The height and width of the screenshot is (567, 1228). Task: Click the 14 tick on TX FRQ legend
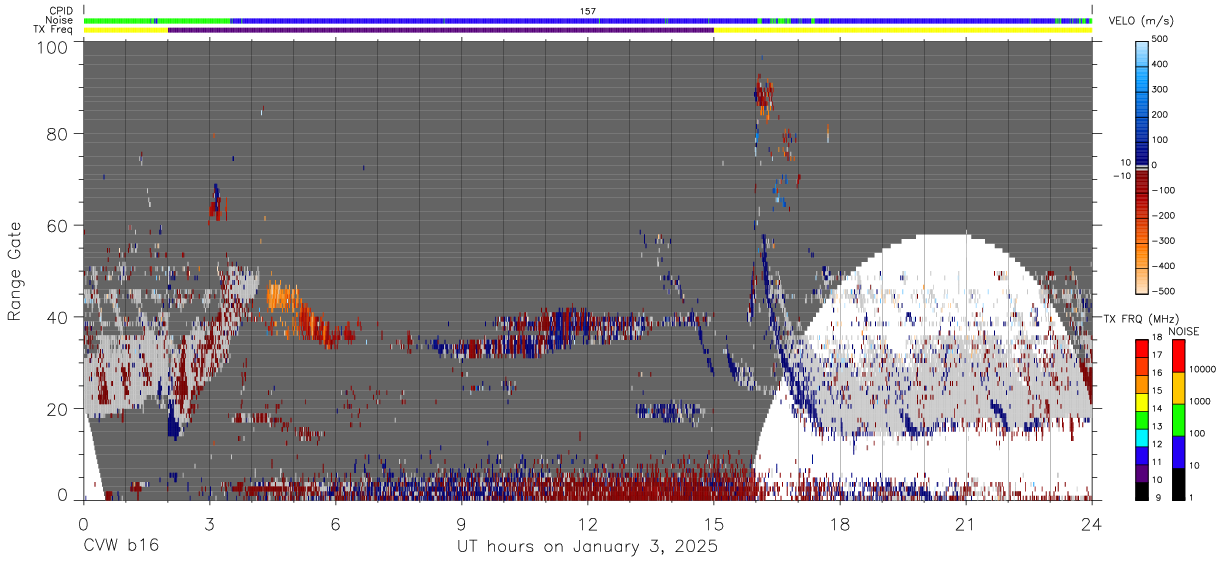point(1155,409)
